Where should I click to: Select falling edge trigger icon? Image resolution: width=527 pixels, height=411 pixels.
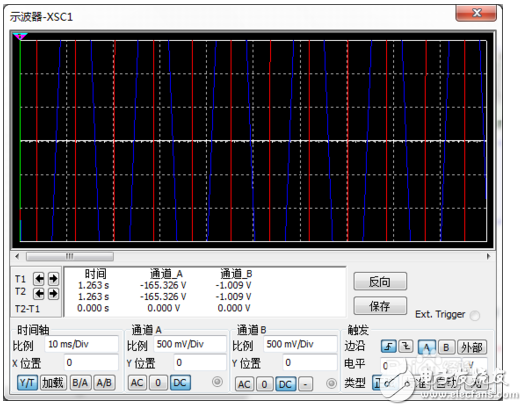(x=406, y=346)
